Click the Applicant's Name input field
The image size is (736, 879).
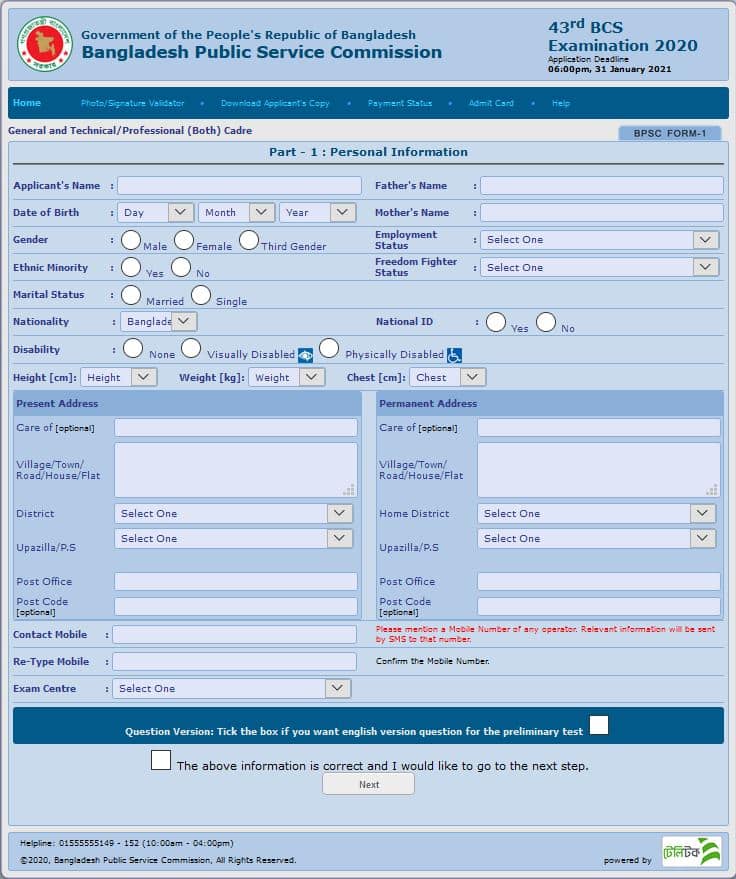tap(240, 186)
